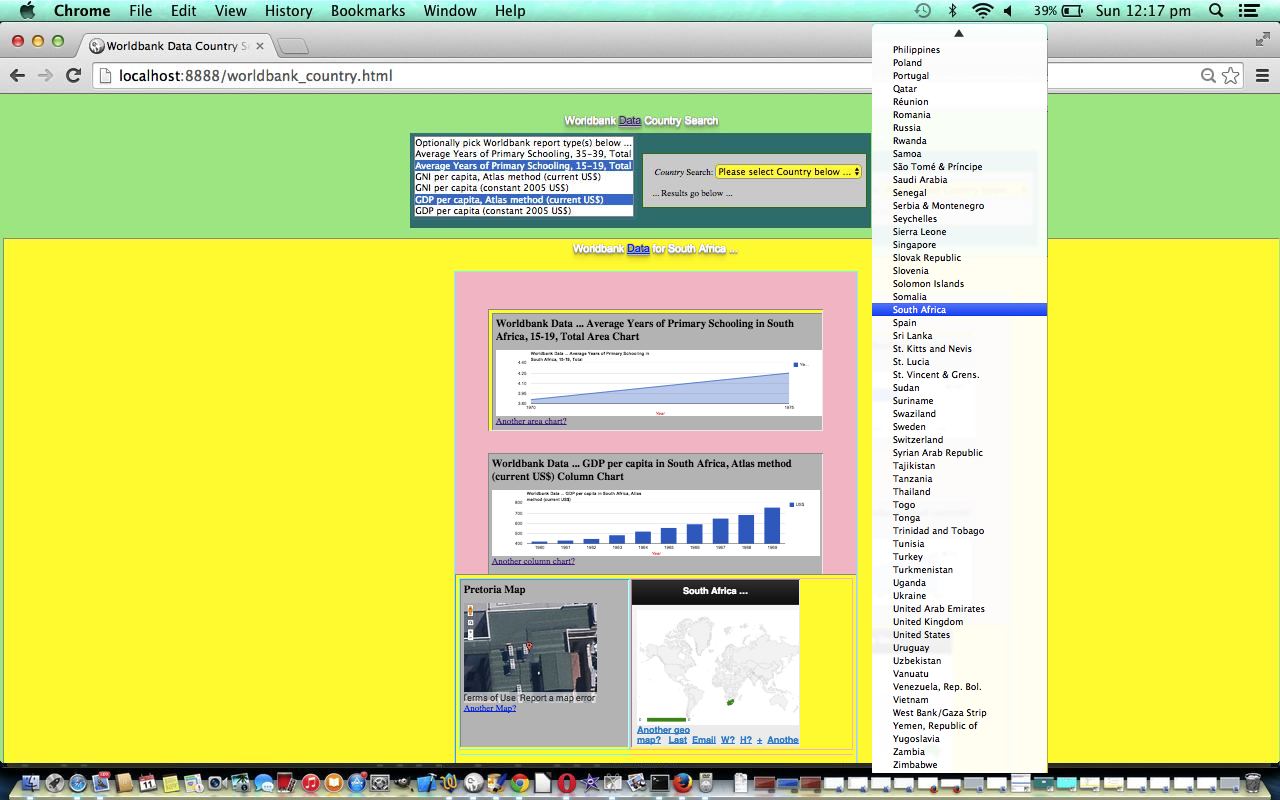The height and width of the screenshot is (800, 1280).
Task: Click the 'W?' link under geo map
Action: [x=728, y=740]
